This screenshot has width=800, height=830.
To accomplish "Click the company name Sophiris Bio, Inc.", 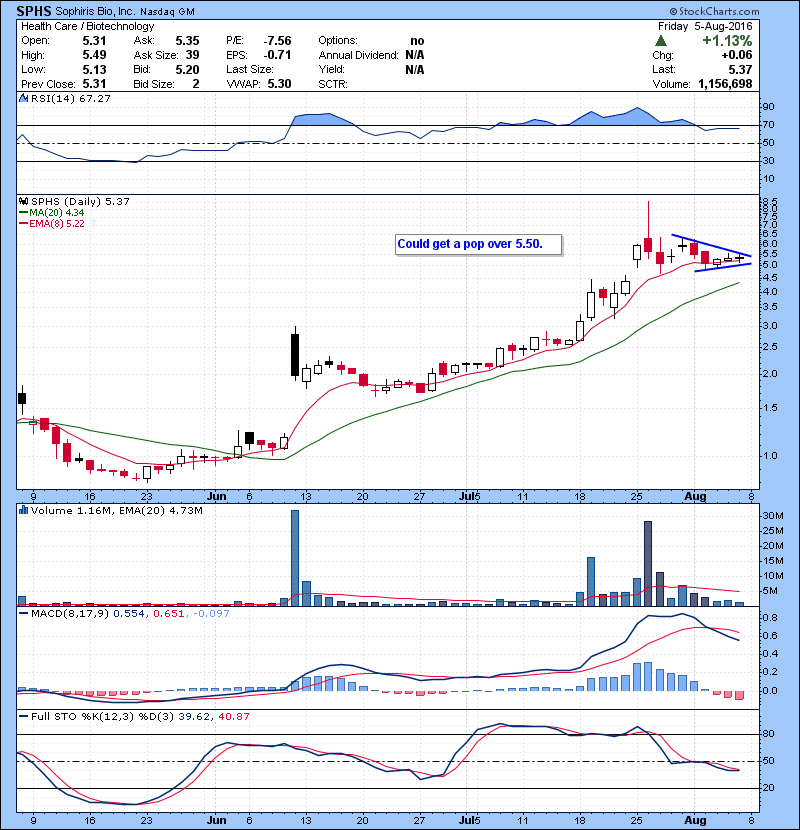I will (x=95, y=11).
